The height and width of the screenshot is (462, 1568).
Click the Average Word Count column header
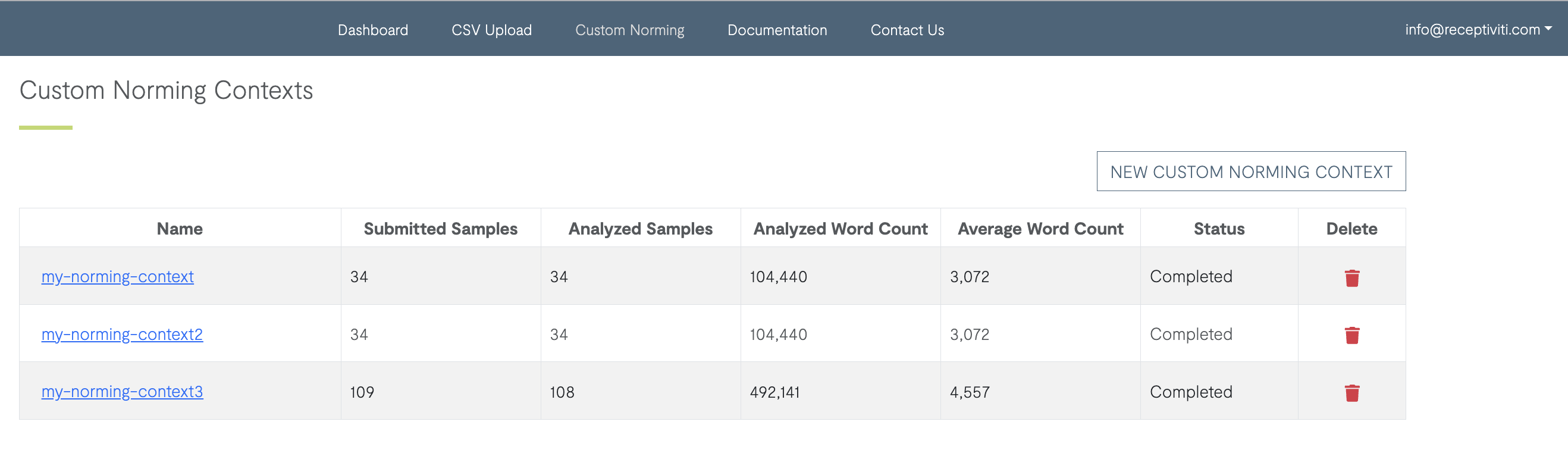(1040, 229)
